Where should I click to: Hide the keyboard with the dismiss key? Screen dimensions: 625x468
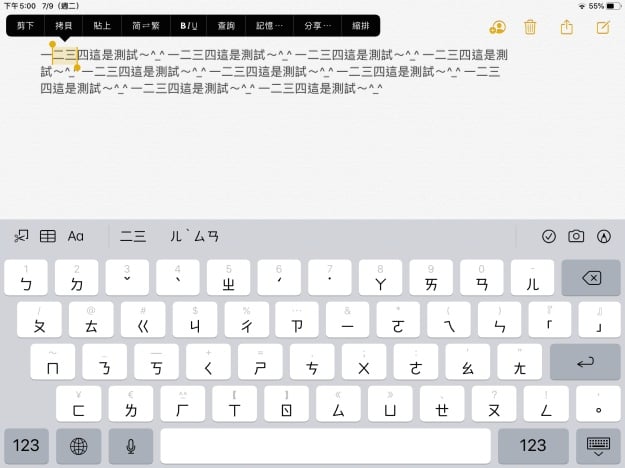click(598, 445)
